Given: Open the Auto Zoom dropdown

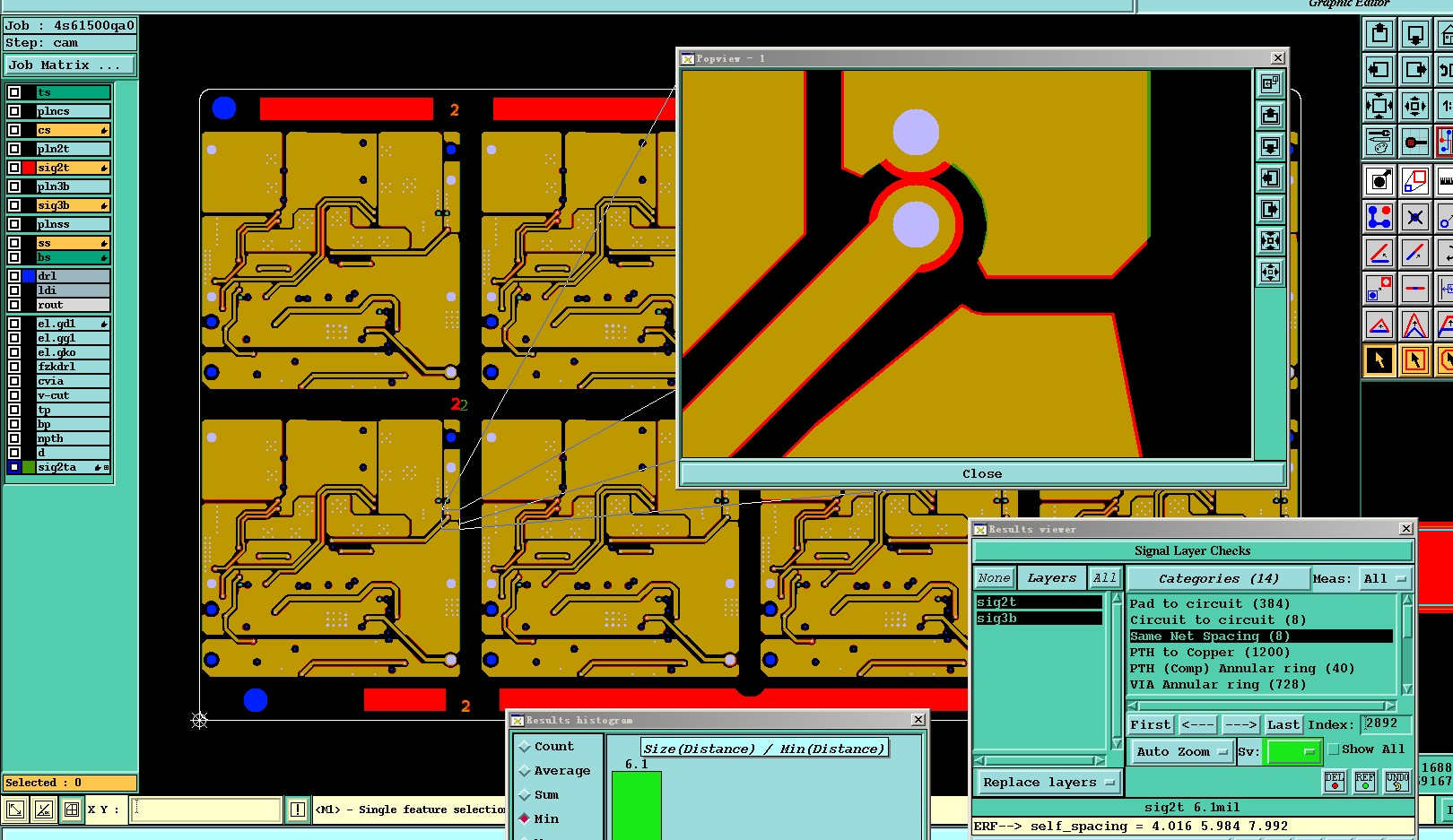Looking at the screenshot, I should (1181, 752).
